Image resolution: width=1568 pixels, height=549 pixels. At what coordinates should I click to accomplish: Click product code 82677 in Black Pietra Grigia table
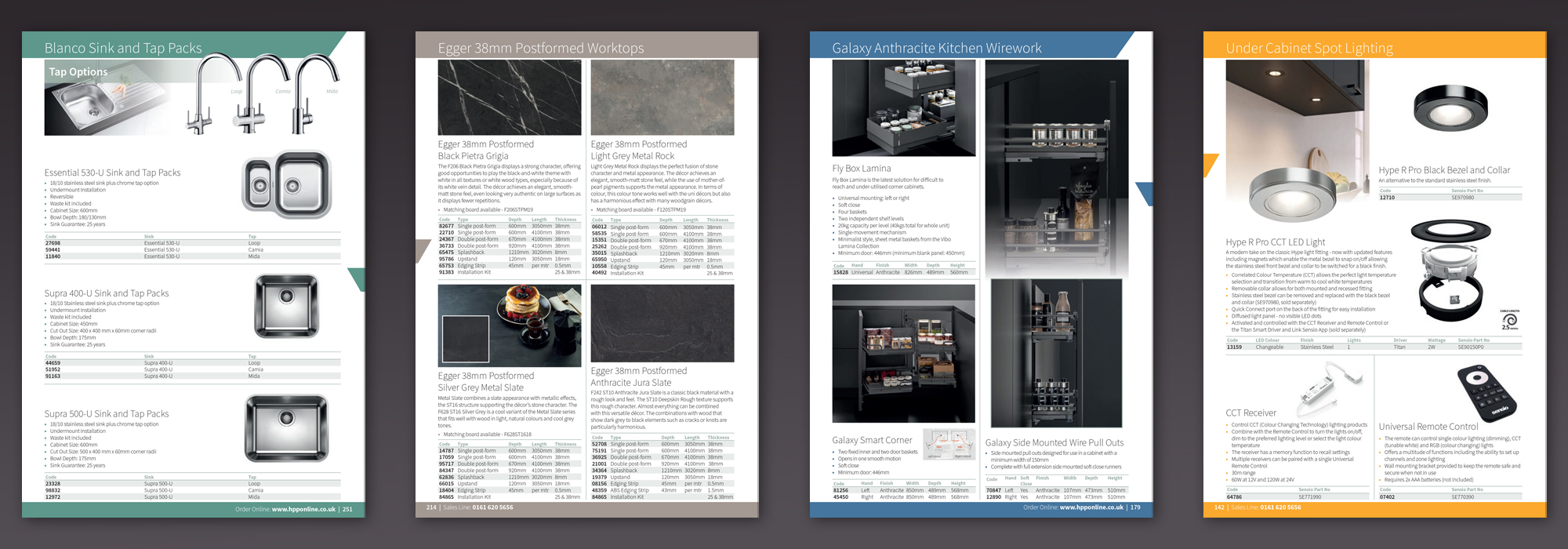(446, 226)
